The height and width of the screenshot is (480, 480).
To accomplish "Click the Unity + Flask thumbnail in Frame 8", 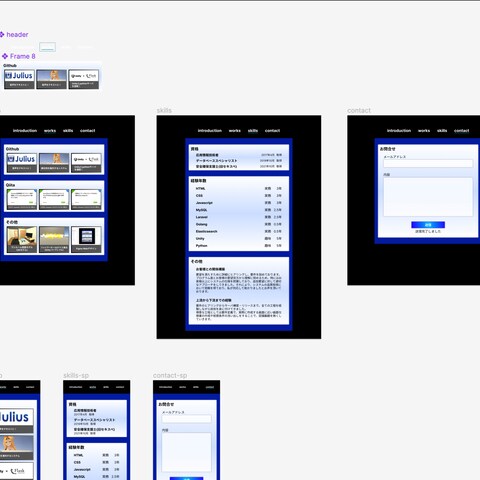I will tap(84, 79).
